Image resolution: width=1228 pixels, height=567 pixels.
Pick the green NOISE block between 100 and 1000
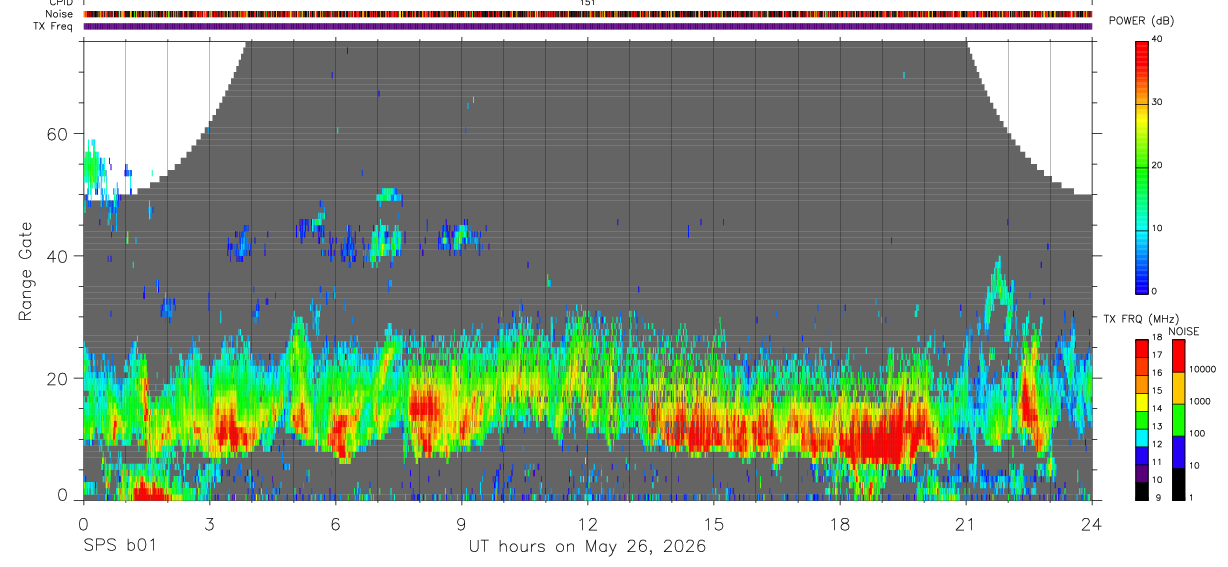1178,420
